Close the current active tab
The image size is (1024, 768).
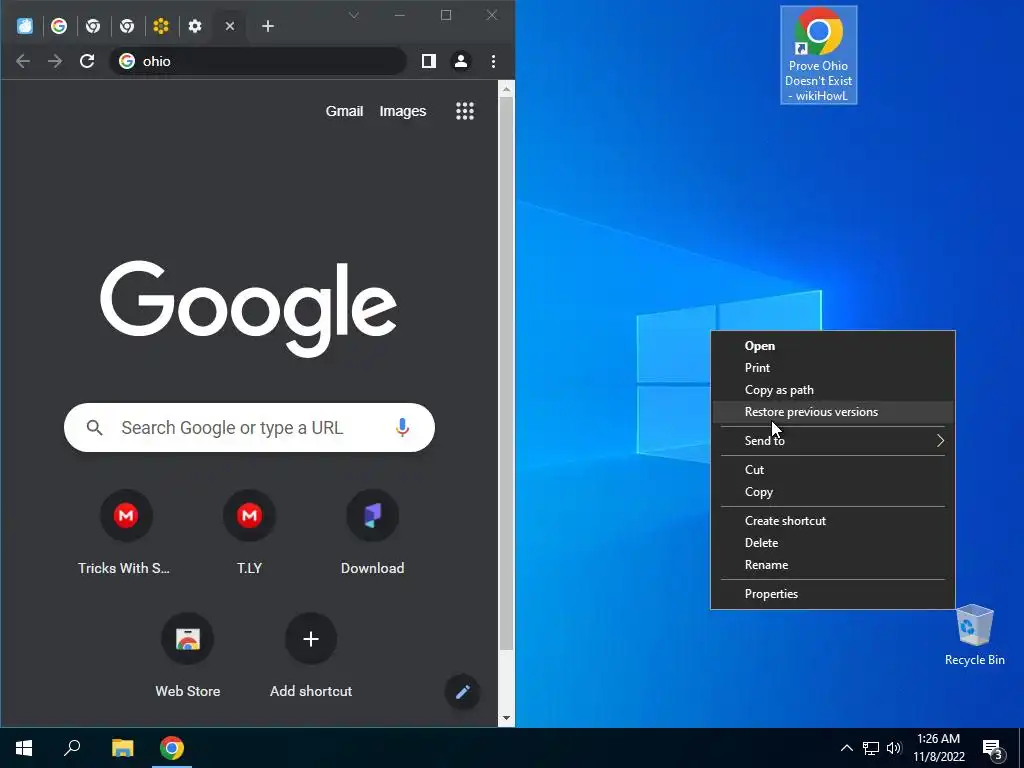[230, 26]
